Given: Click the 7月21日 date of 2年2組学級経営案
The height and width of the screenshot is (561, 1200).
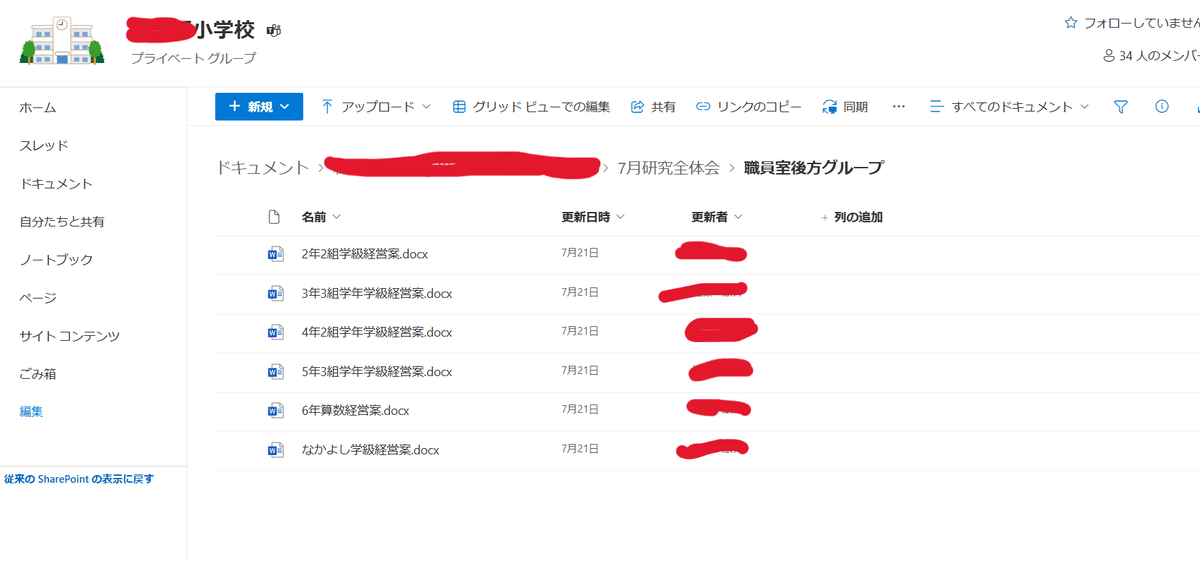Looking at the screenshot, I should [x=580, y=253].
